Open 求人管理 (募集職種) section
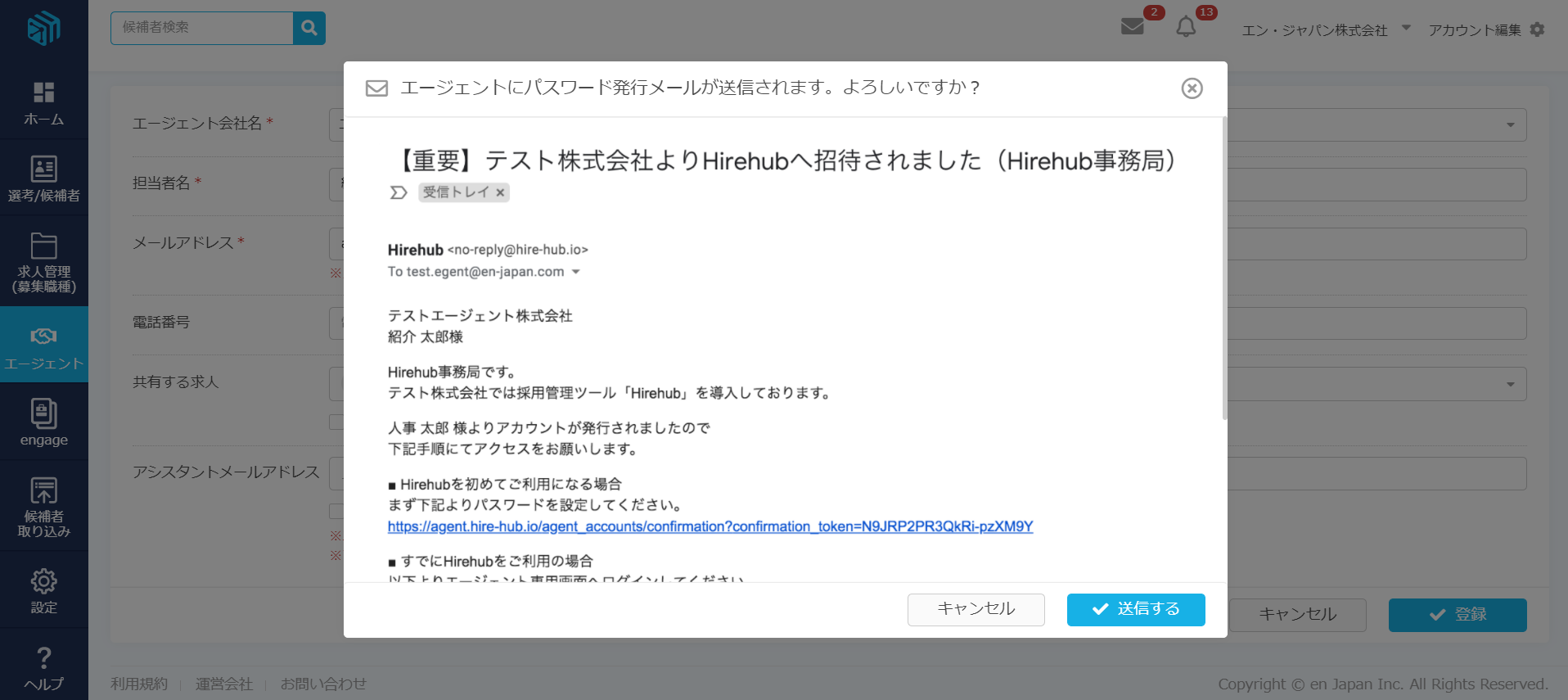1568x700 pixels. pos(43,262)
